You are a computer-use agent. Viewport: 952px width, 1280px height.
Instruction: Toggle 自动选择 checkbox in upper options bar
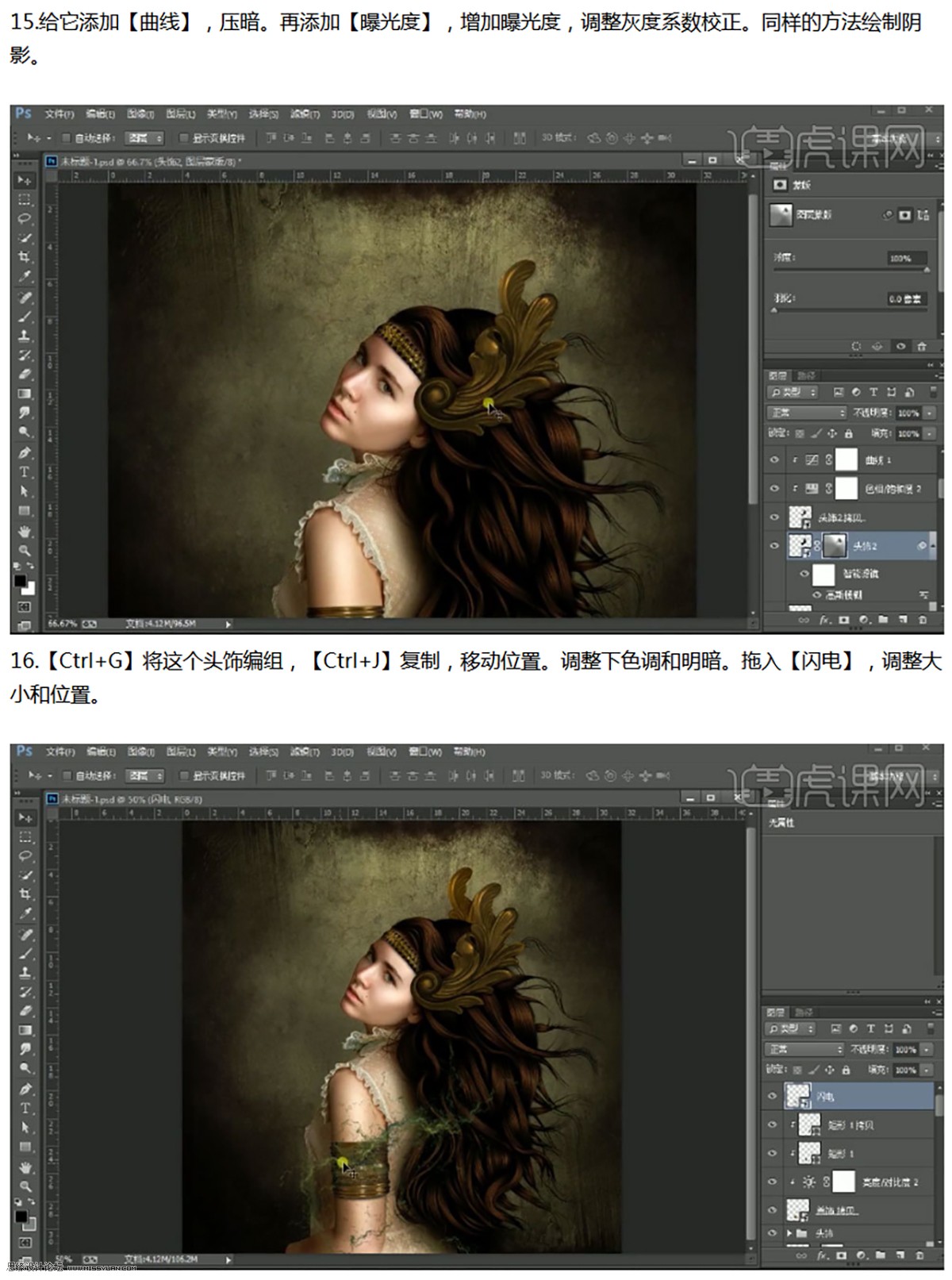67,138
